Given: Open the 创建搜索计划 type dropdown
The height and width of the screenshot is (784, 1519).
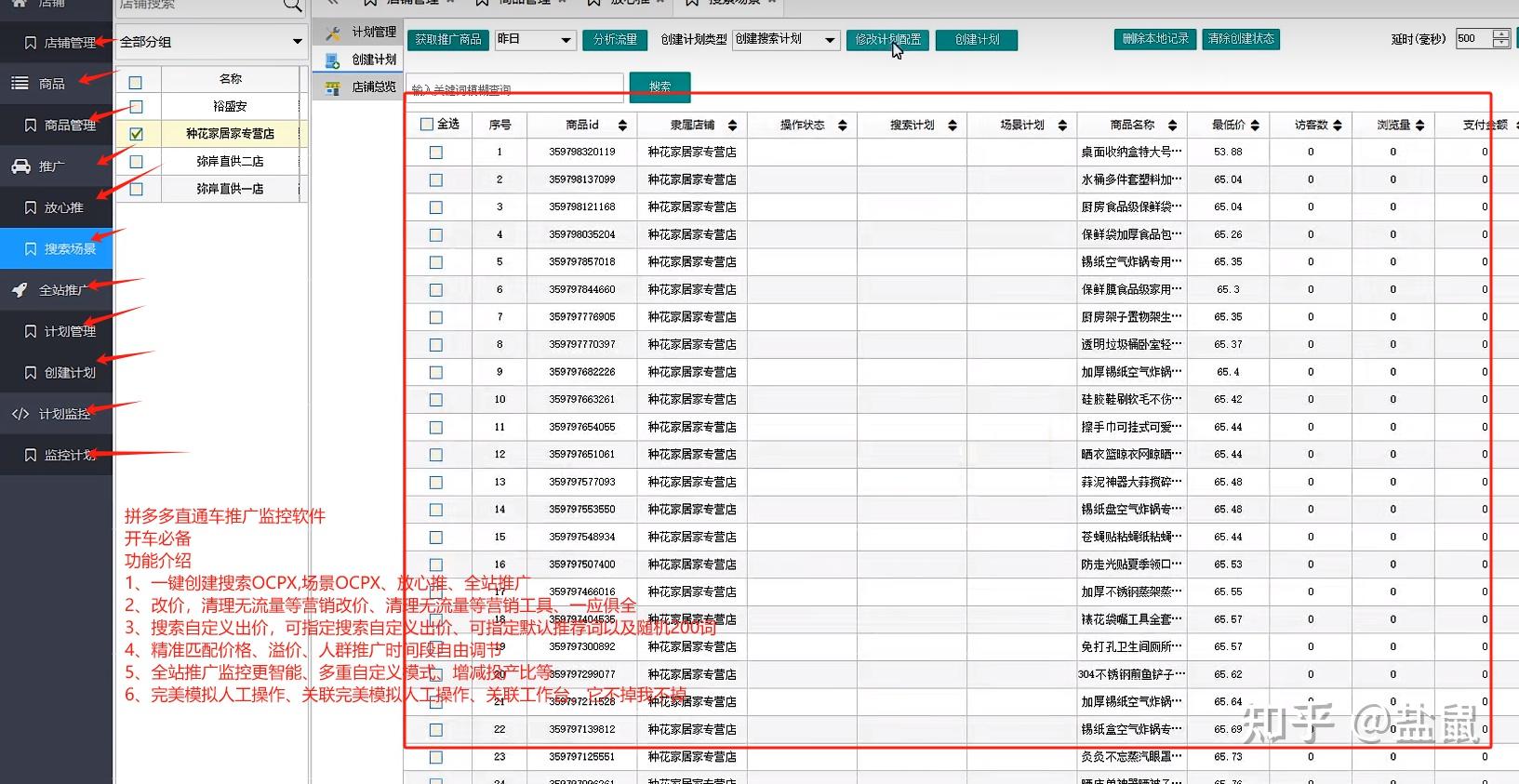Looking at the screenshot, I should (787, 40).
